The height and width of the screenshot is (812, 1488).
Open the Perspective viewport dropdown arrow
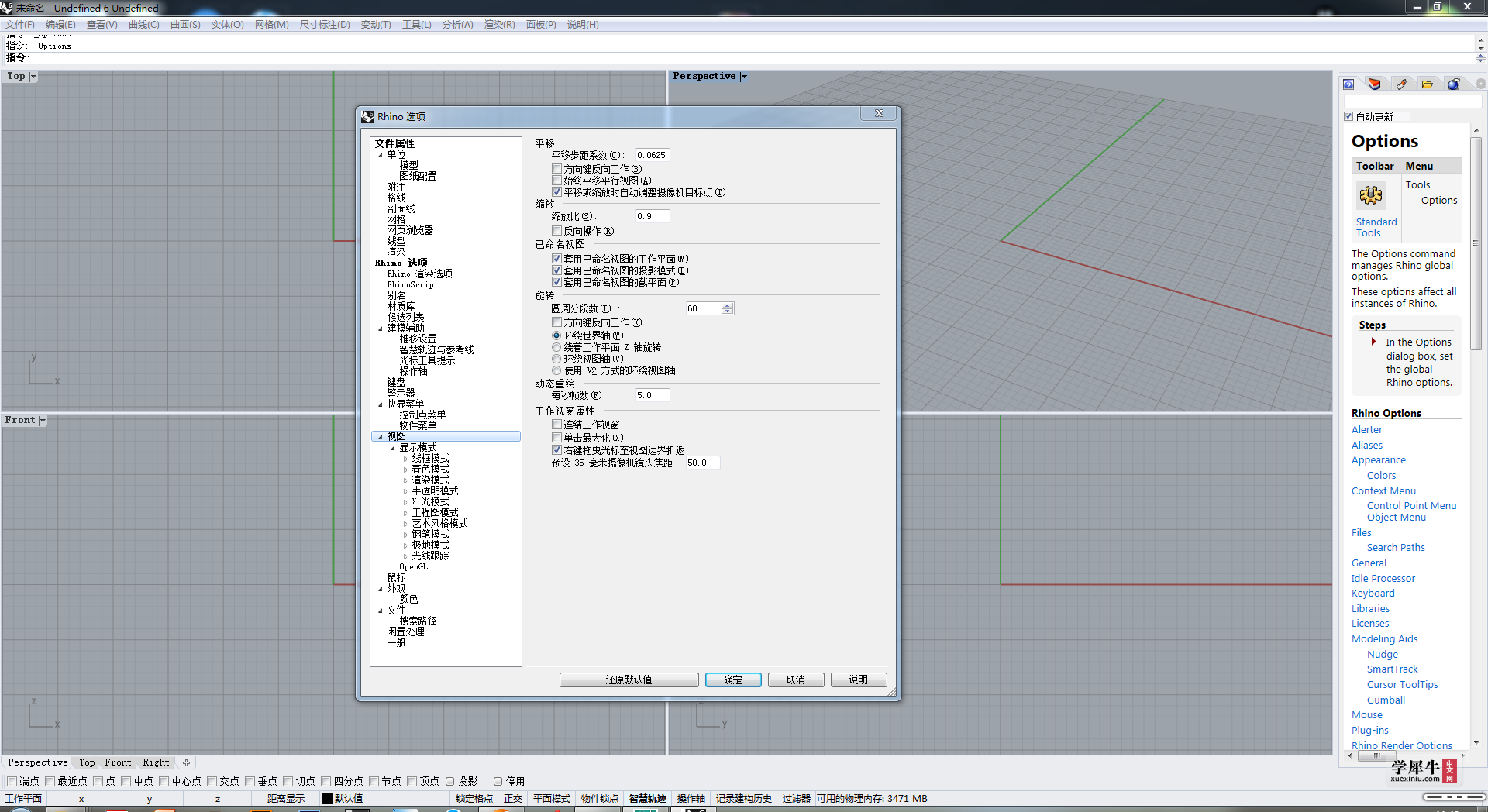744,76
